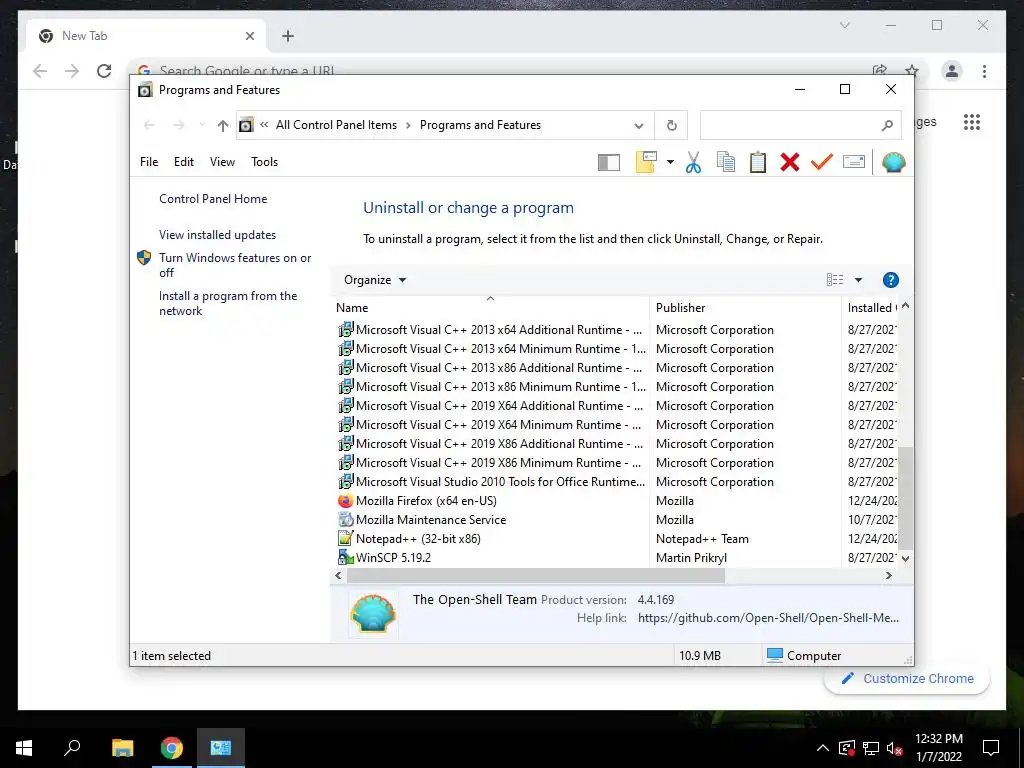Select WinSCP 5.19.2 entry

pos(616,558)
